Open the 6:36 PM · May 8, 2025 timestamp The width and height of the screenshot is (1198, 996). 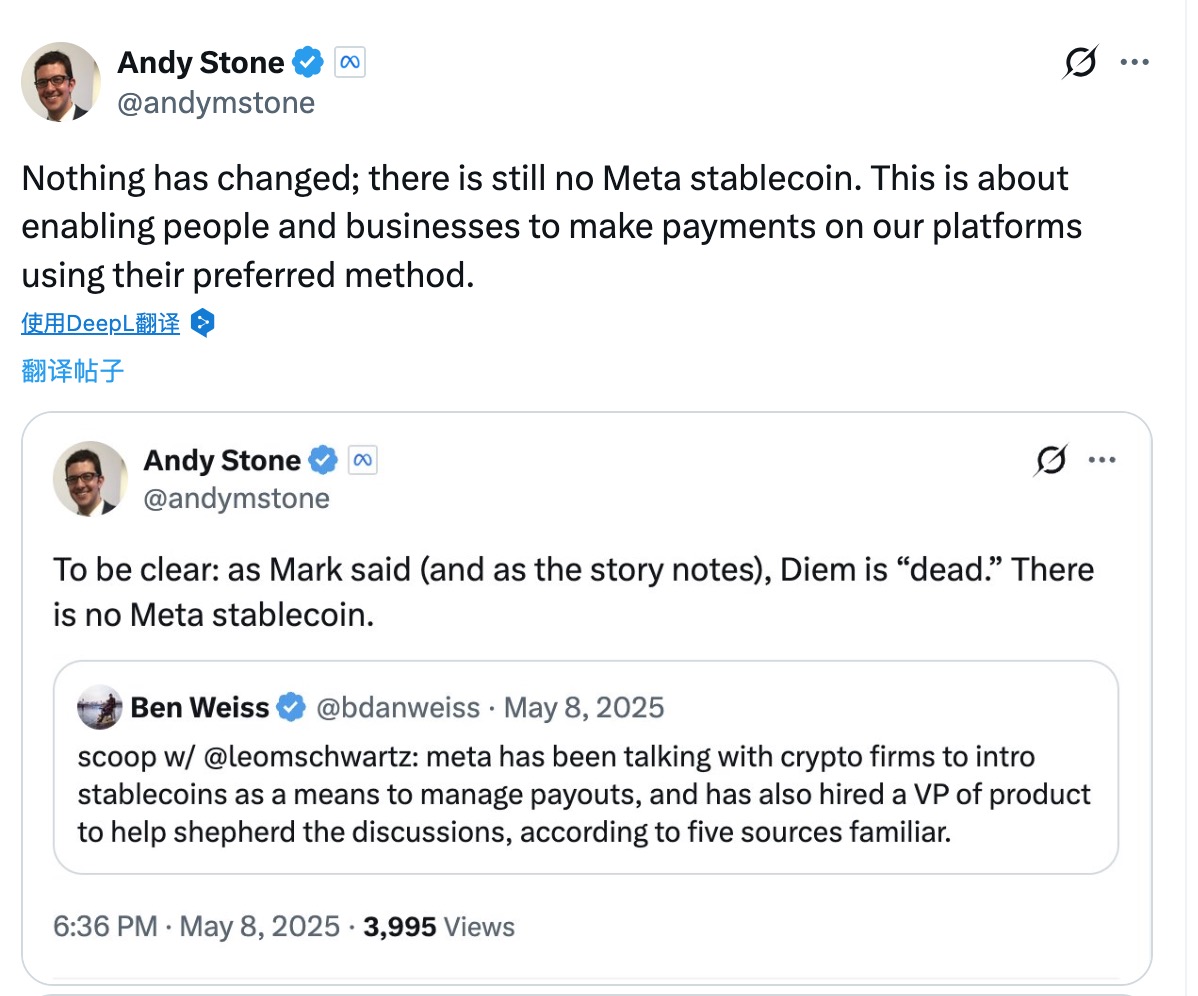(x=196, y=926)
